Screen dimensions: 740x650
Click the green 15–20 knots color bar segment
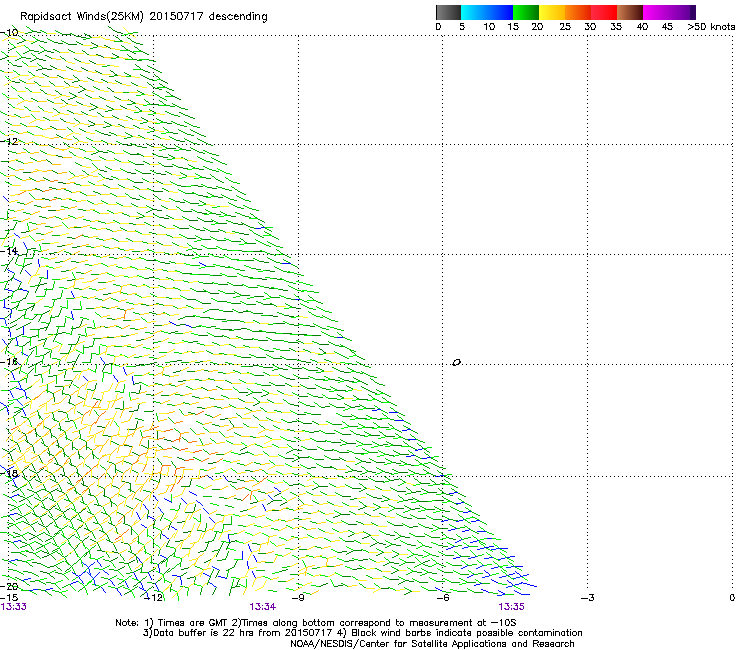pos(526,12)
